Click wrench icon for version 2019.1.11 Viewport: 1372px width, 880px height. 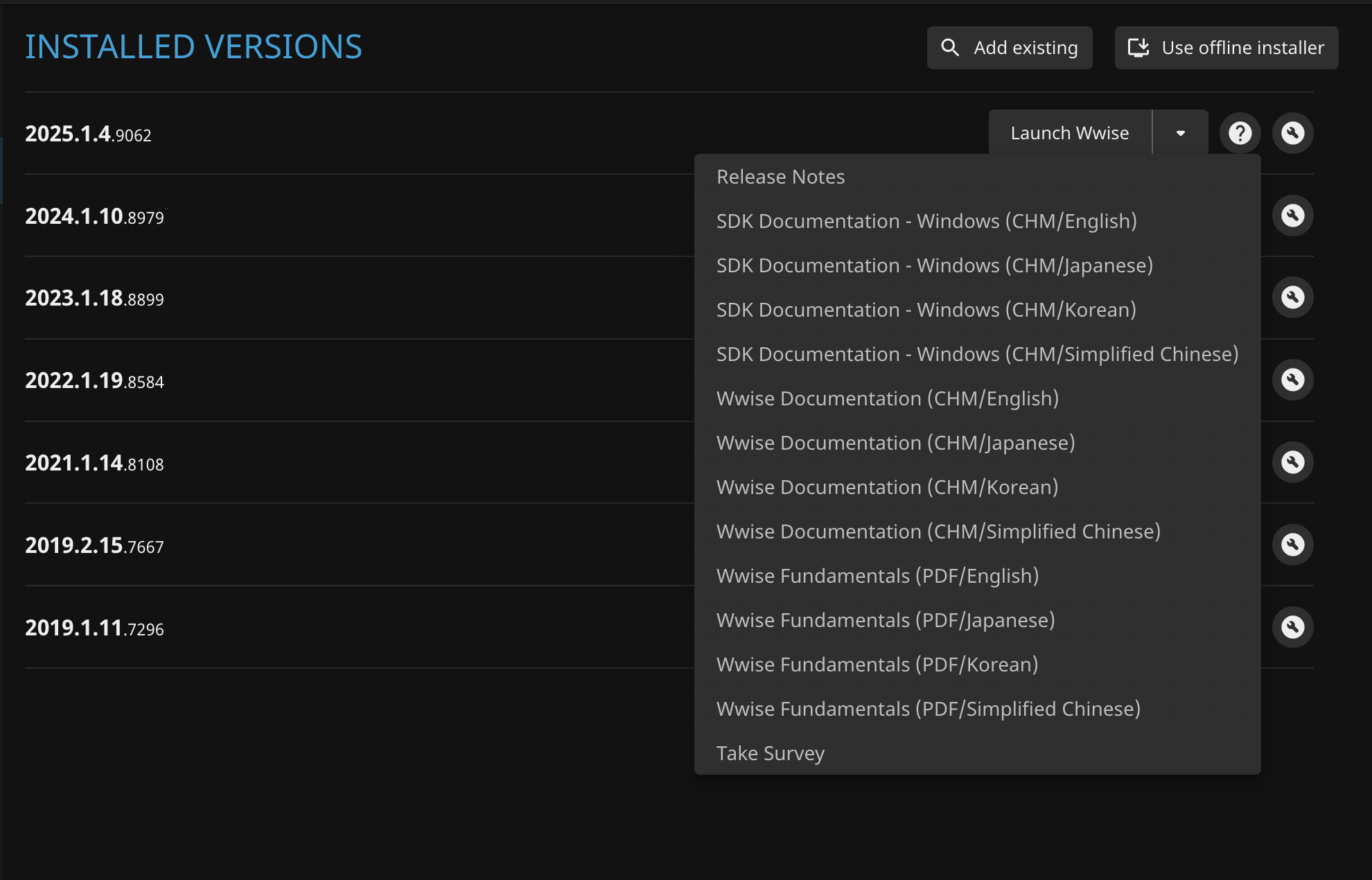[1292, 627]
